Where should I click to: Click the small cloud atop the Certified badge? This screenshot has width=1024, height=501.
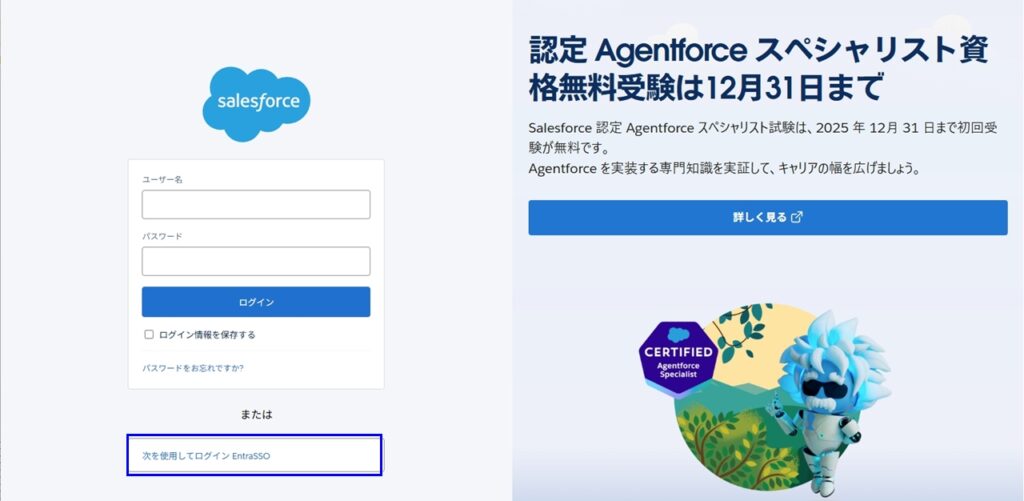coord(678,334)
